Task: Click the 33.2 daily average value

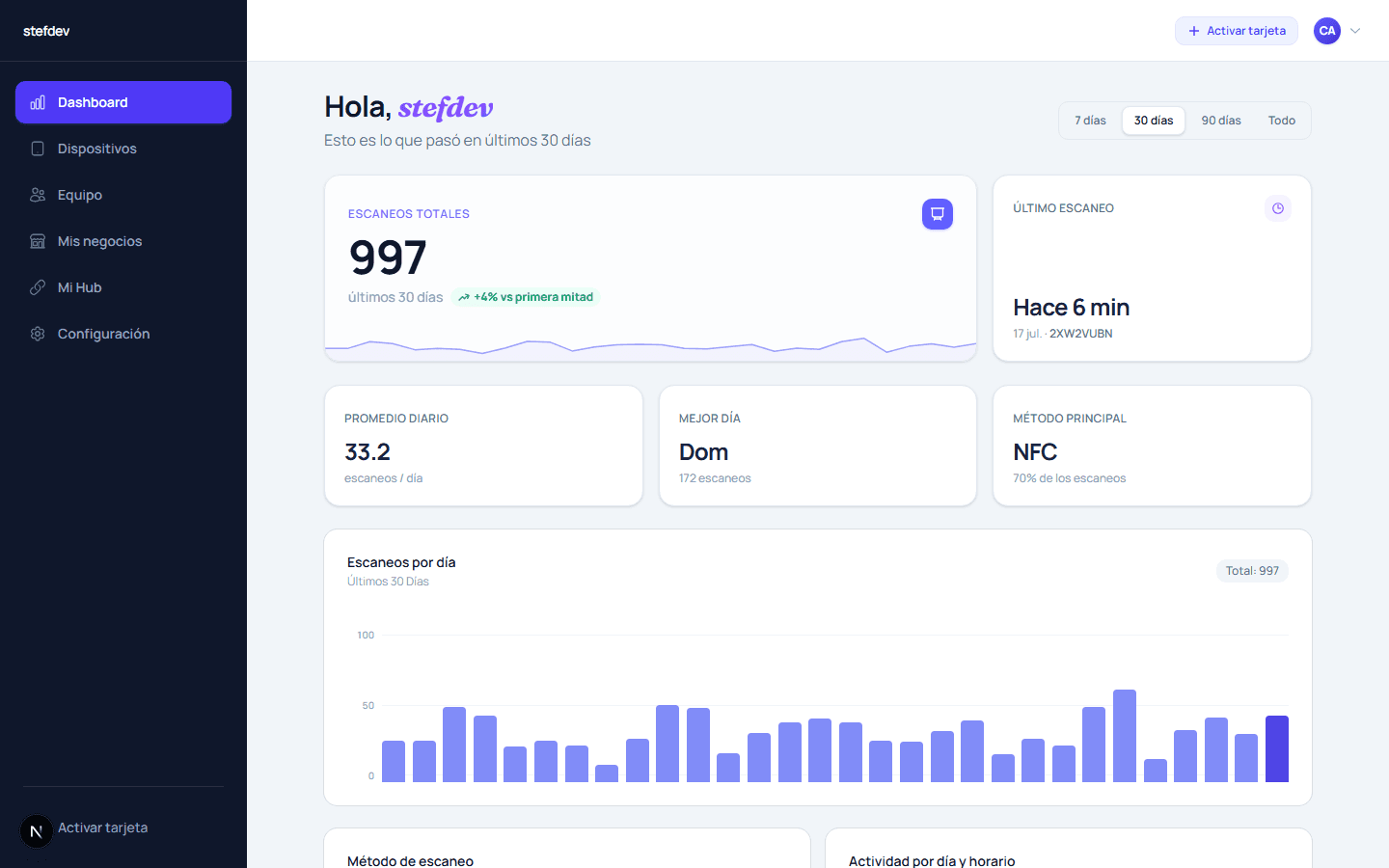Action: coord(368,451)
